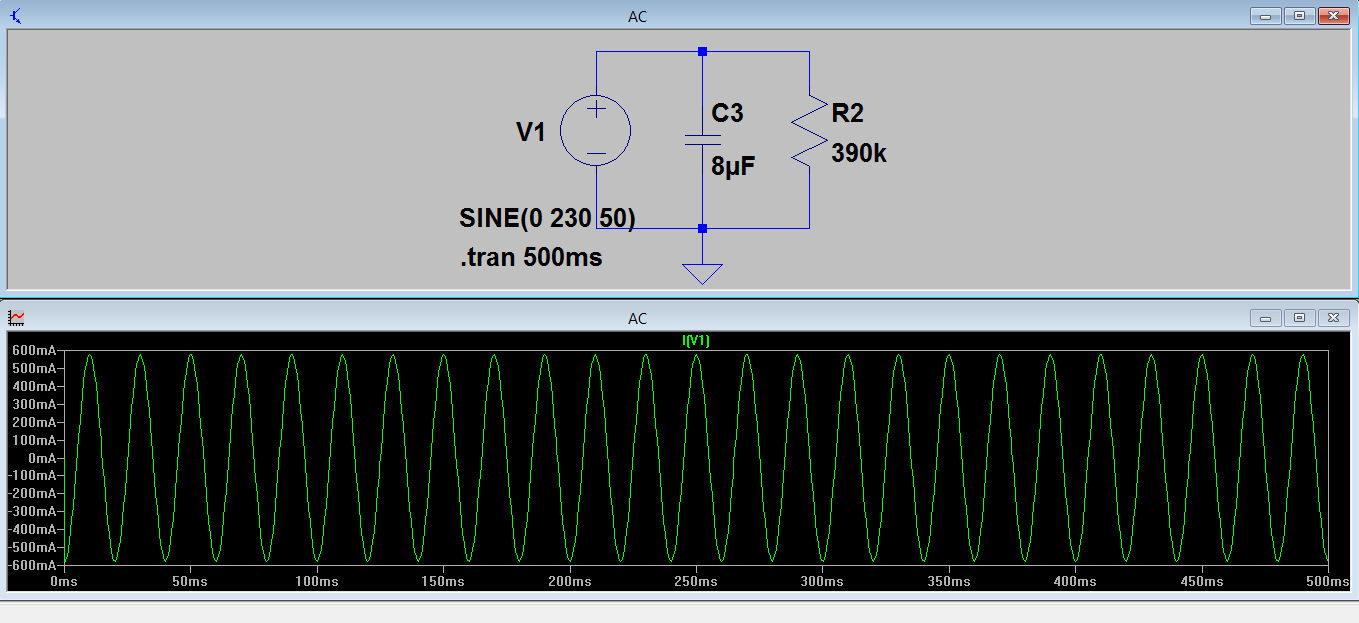Image resolution: width=1359 pixels, height=623 pixels.
Task: Click the 250ms time axis label
Action: click(x=694, y=581)
